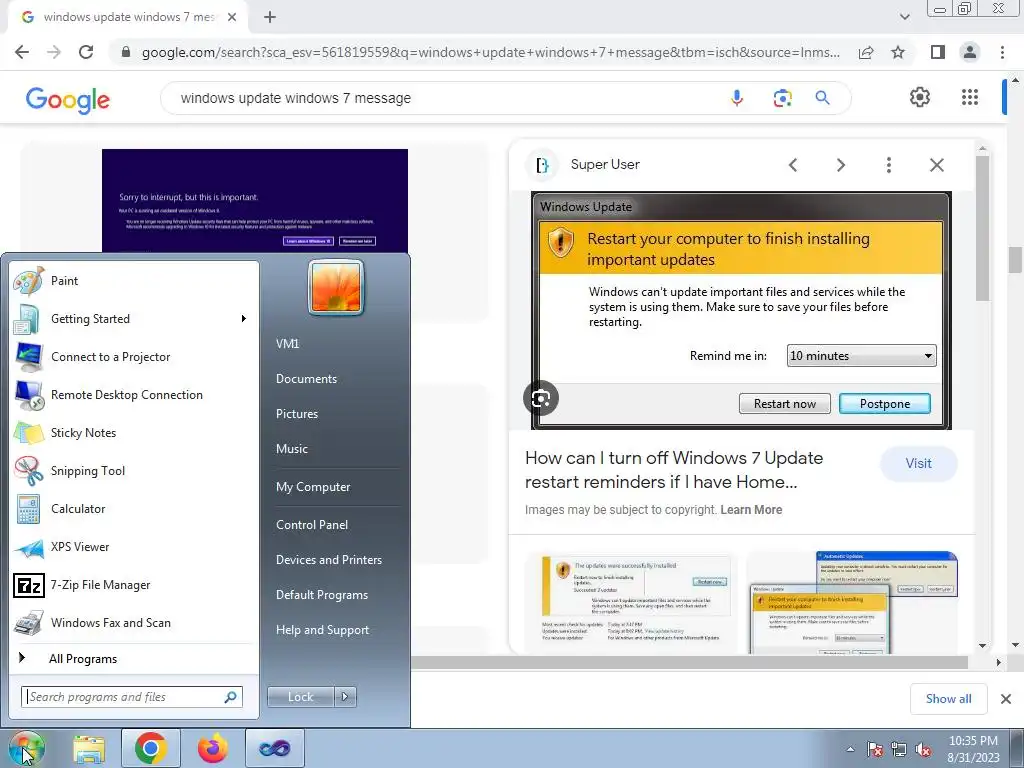Click the Lens search icon on preview image

[x=541, y=398]
